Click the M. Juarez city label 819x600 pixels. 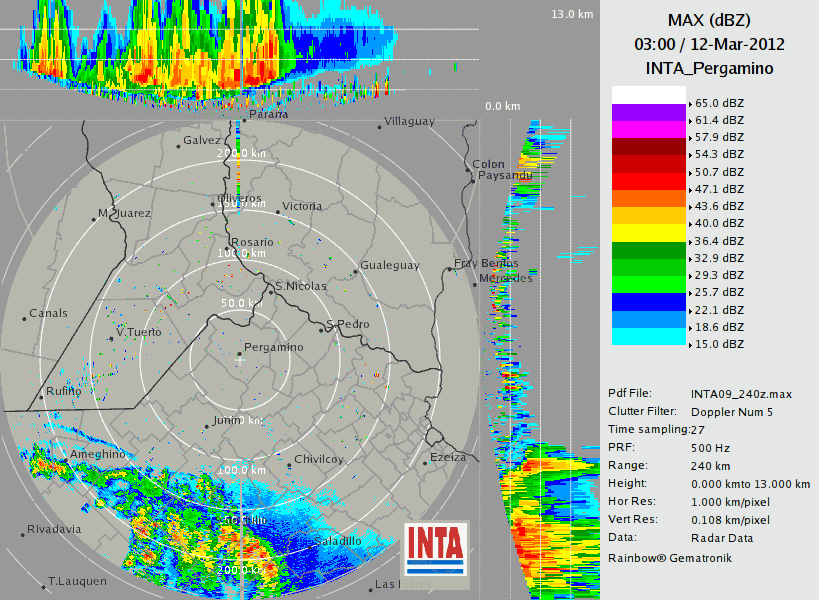point(124,213)
